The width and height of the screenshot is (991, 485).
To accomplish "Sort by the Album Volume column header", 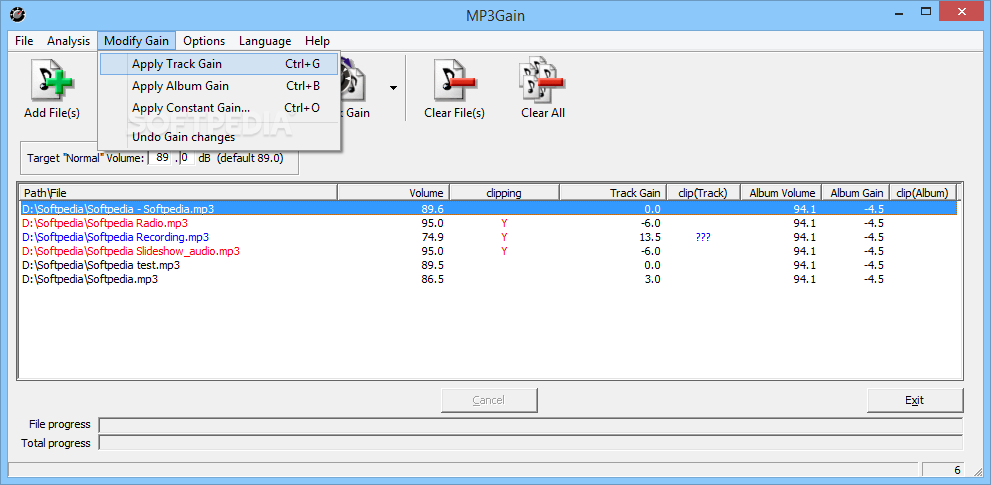I will point(782,193).
